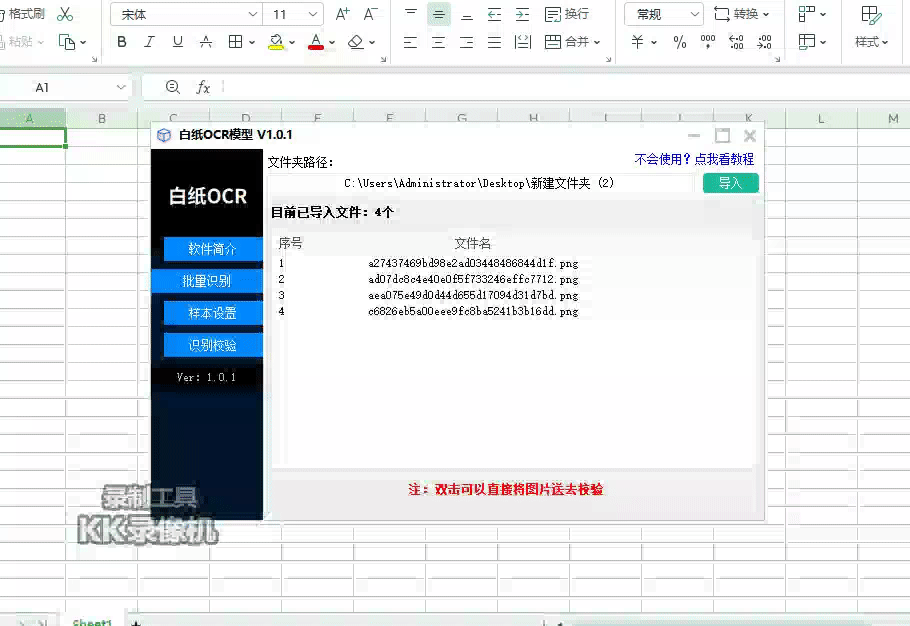
Task: Click the percent style icon
Action: [x=680, y=42]
